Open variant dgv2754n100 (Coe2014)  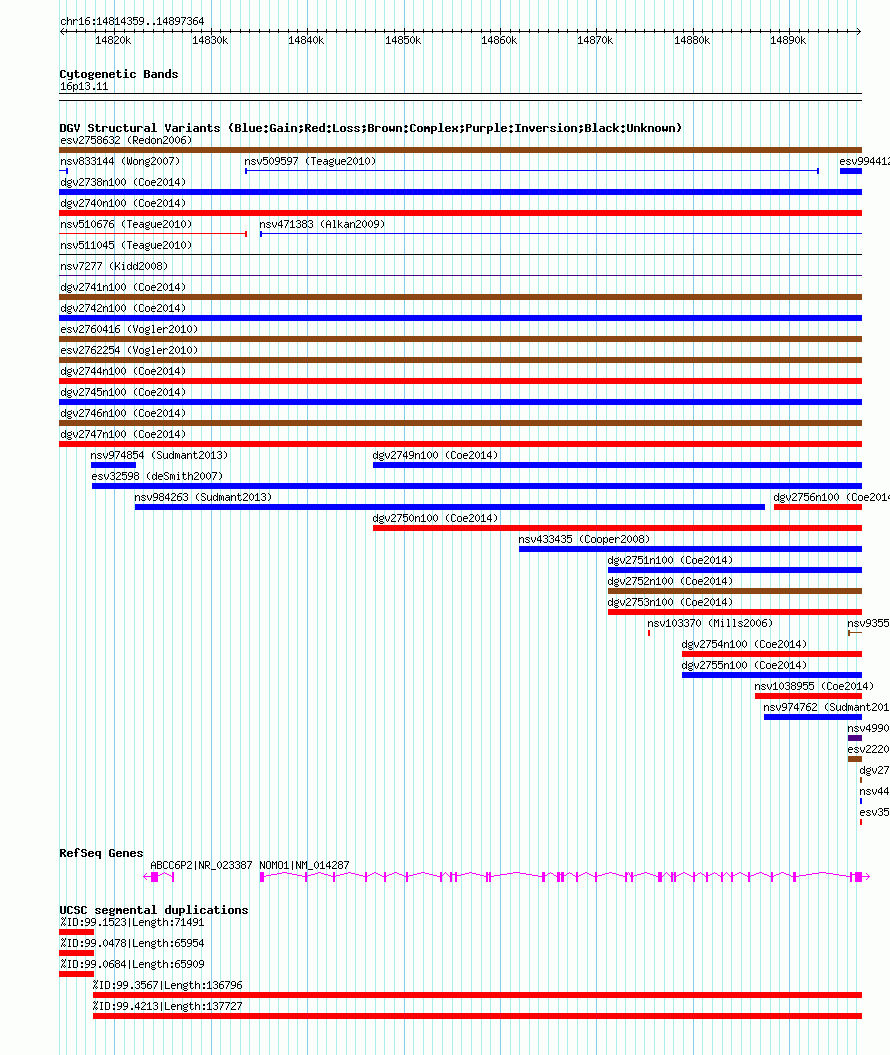(744, 645)
